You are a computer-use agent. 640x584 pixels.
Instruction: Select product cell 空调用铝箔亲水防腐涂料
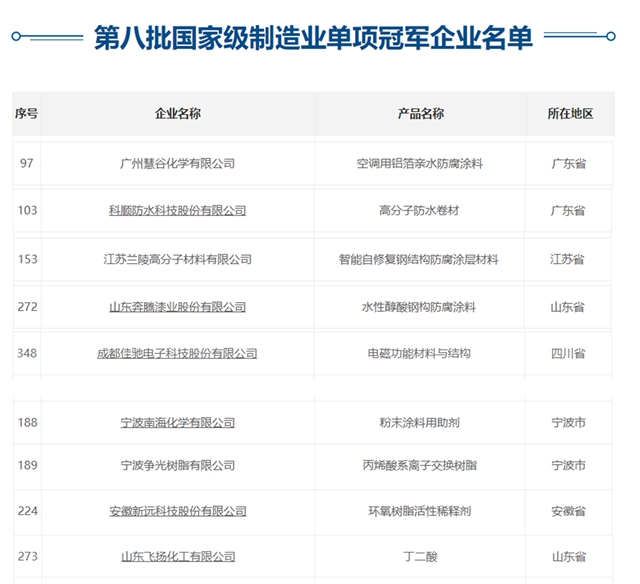[x=420, y=164]
